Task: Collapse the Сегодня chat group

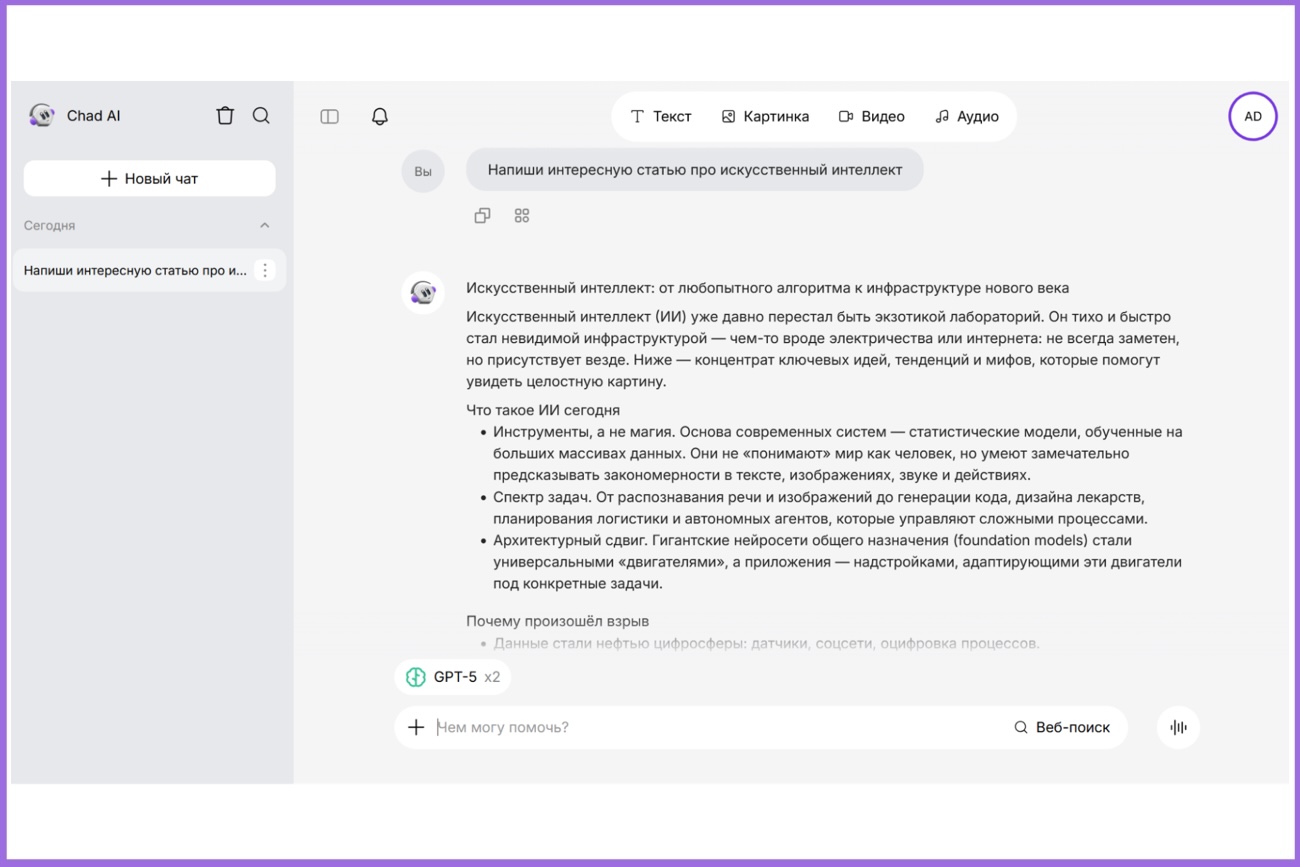Action: click(264, 226)
